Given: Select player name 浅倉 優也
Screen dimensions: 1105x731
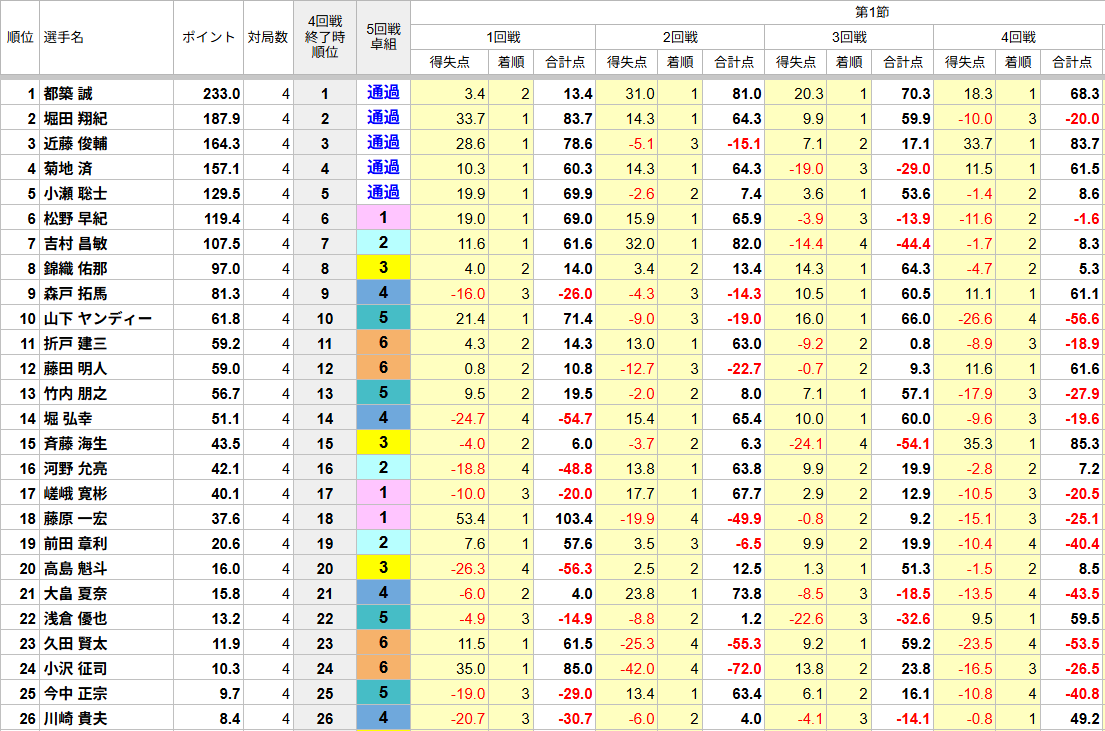Looking at the screenshot, I should 75,619.
